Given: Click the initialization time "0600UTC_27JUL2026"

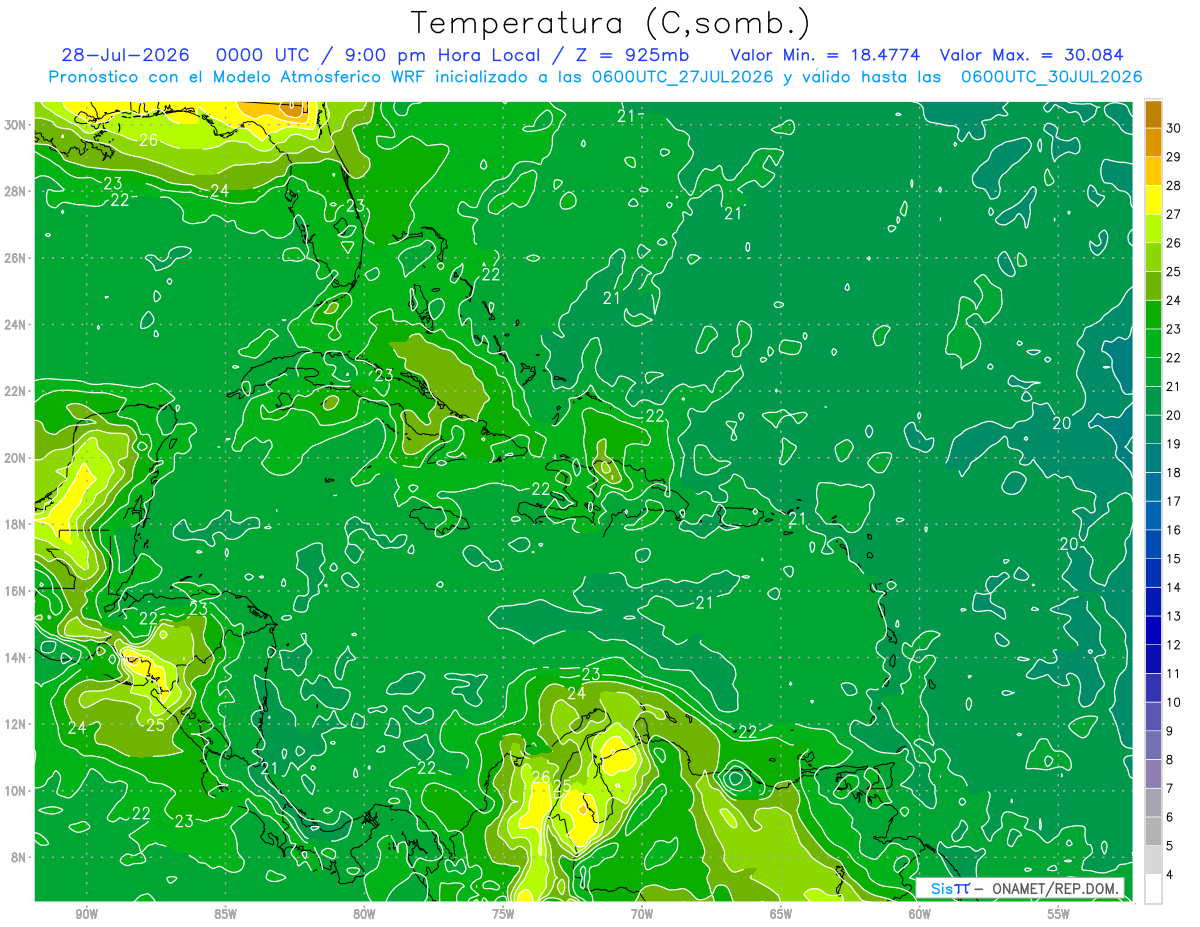Looking at the screenshot, I should coord(683,77).
